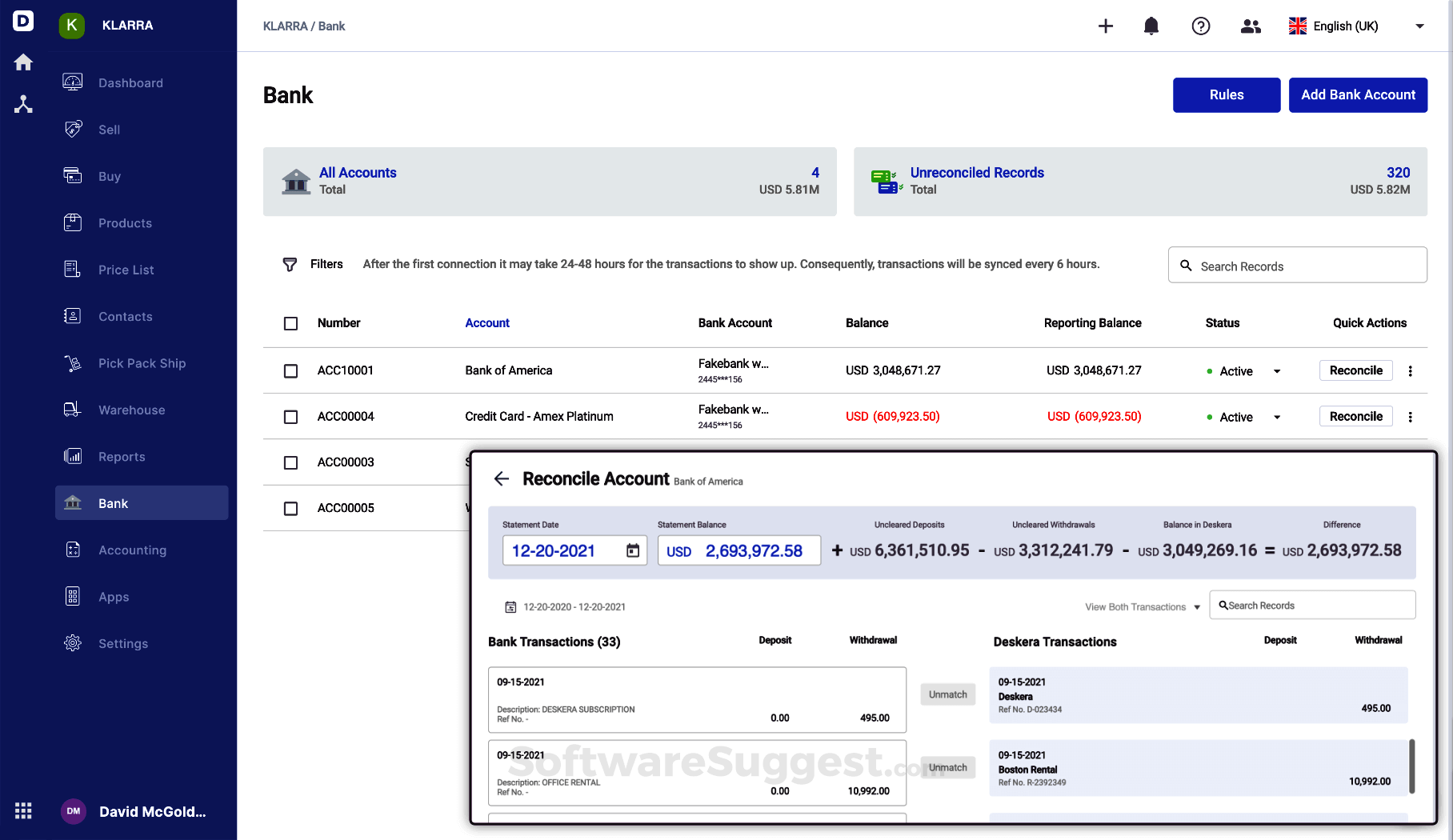Navigate to Products

coord(142,223)
